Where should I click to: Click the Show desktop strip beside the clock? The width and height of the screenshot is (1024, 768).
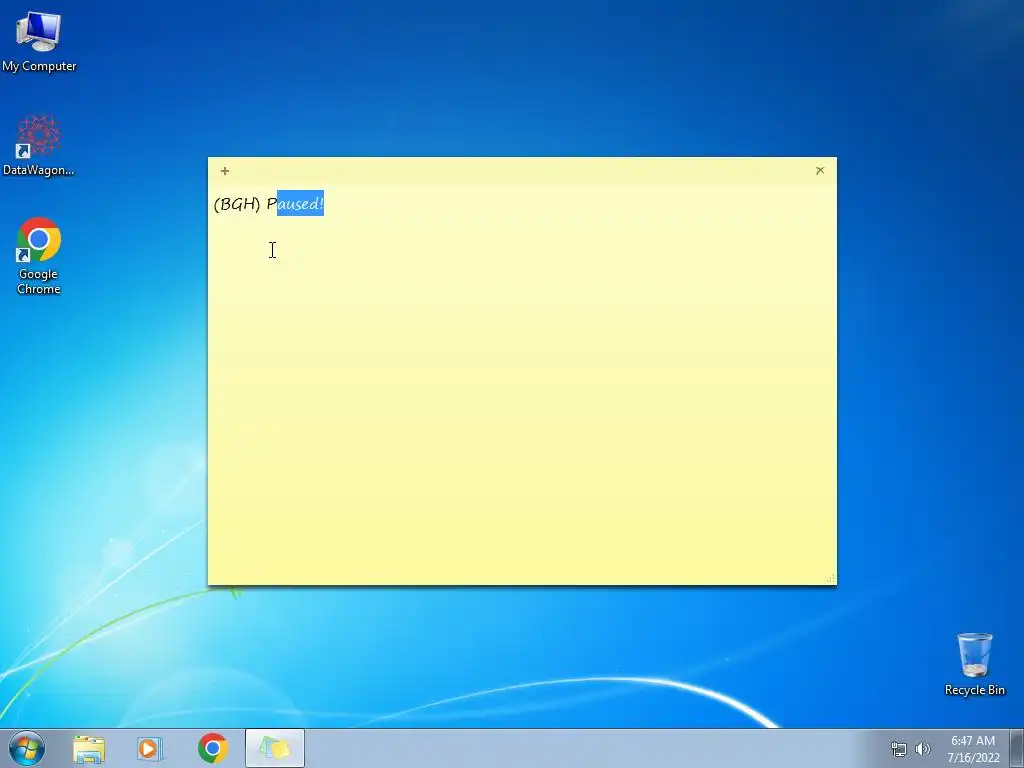(x=1017, y=748)
